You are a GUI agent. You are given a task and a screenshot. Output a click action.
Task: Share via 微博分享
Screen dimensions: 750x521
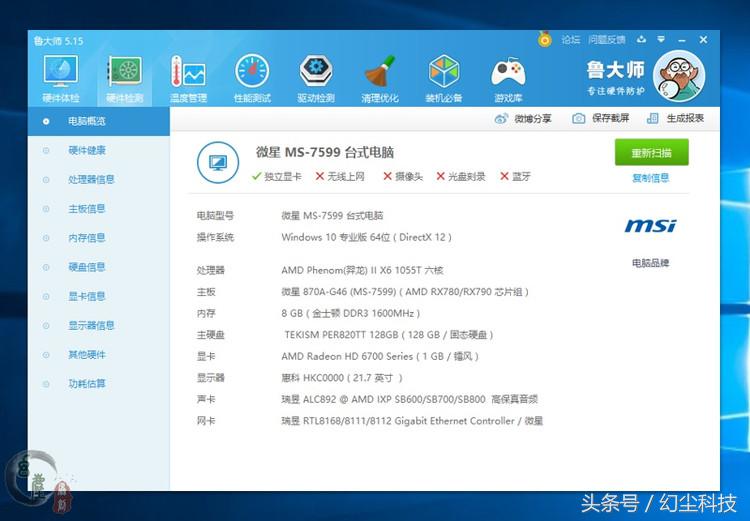click(523, 118)
